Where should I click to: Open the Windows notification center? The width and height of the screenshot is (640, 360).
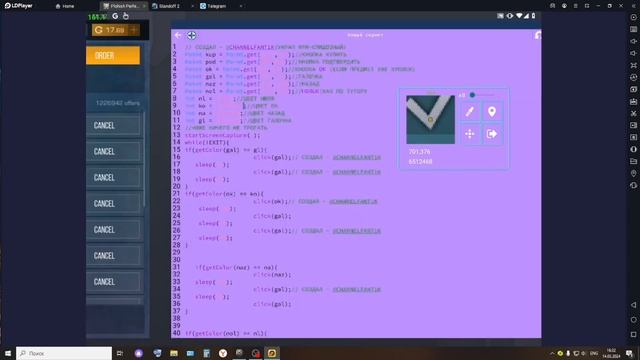[x=629, y=353]
